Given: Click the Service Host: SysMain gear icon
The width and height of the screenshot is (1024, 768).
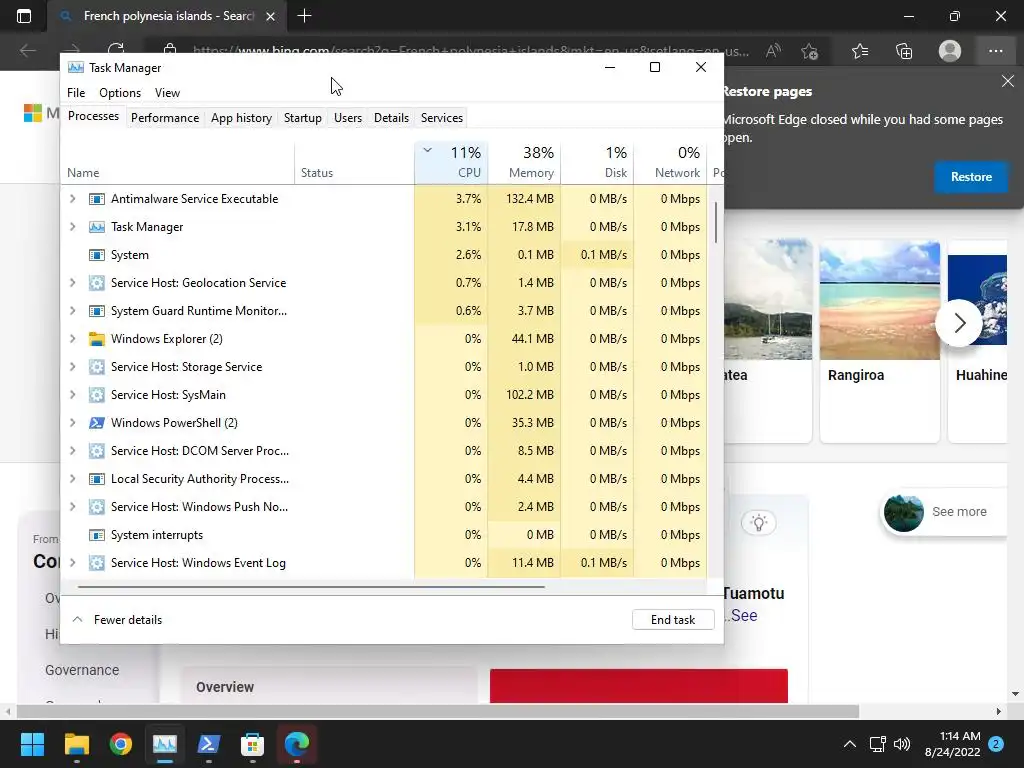Looking at the screenshot, I should point(97,395).
